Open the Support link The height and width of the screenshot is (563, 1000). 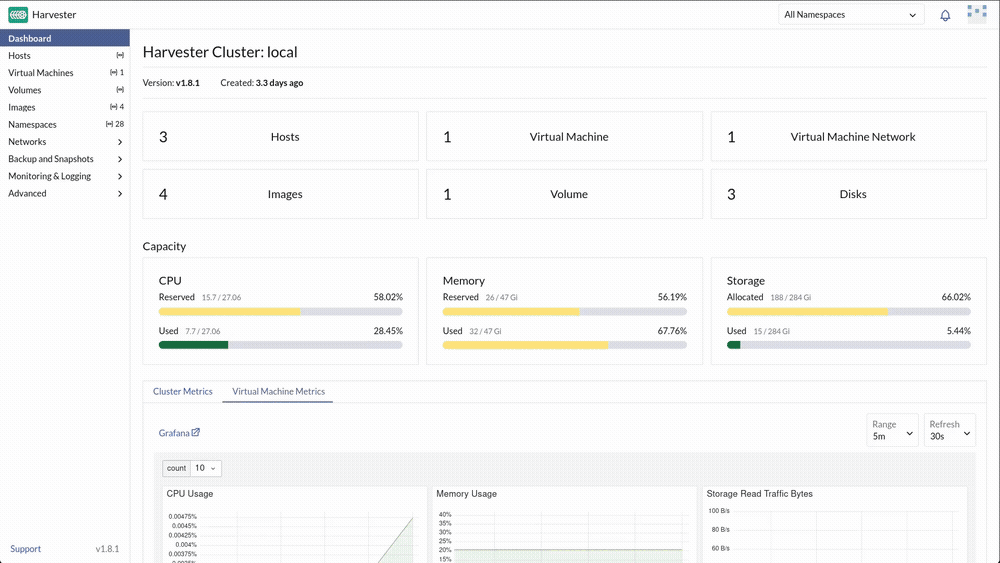[26, 548]
